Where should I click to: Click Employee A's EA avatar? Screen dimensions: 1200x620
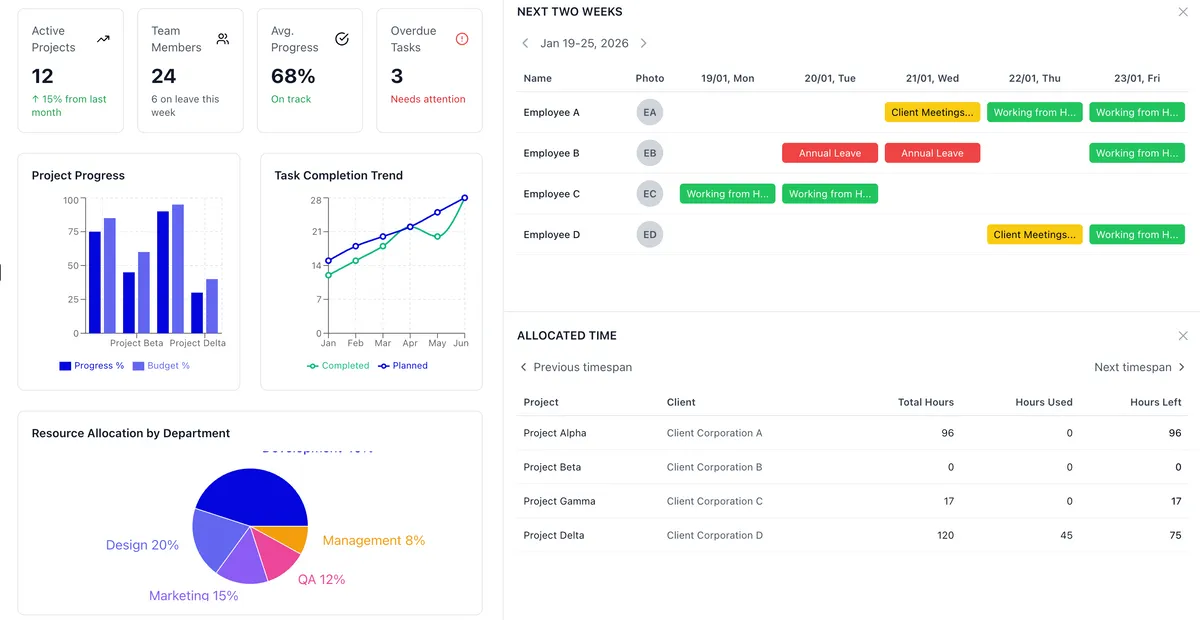click(x=650, y=113)
